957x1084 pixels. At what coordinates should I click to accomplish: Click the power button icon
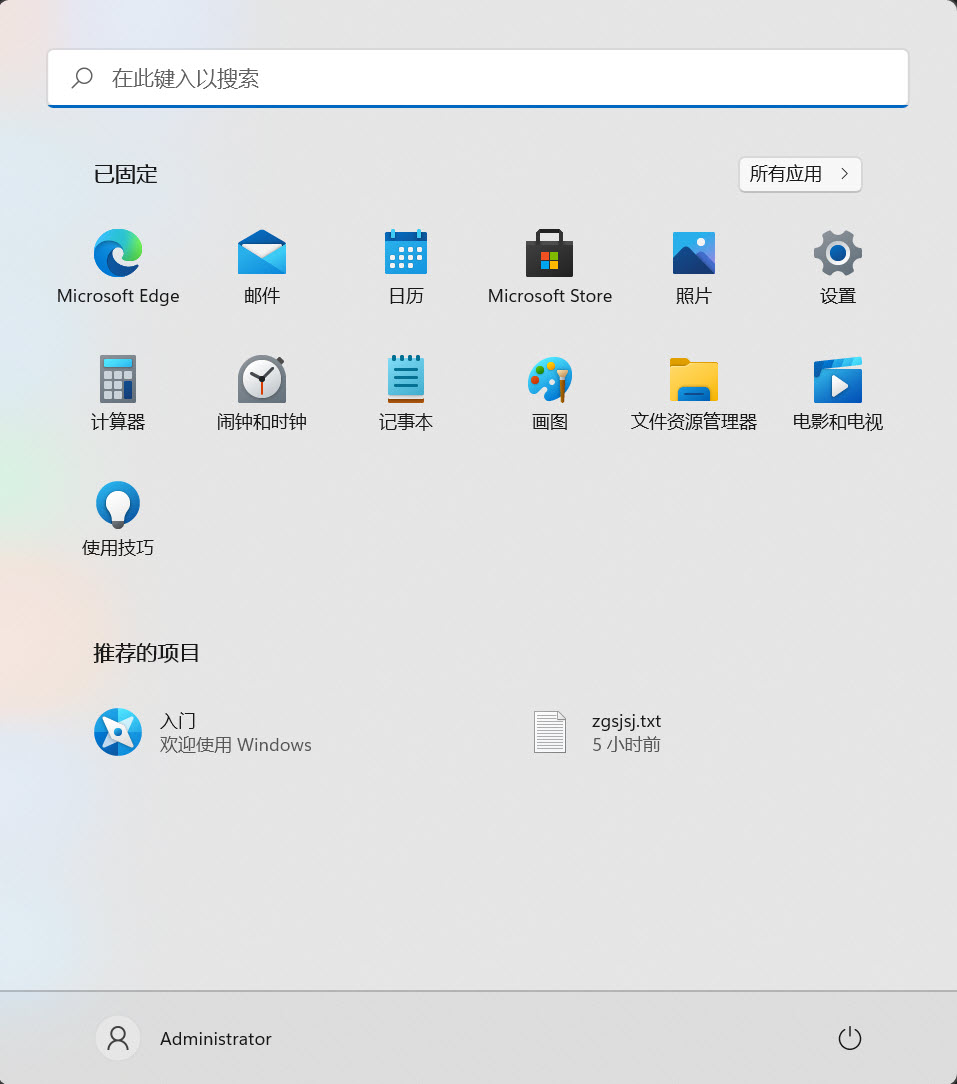[x=849, y=1038]
